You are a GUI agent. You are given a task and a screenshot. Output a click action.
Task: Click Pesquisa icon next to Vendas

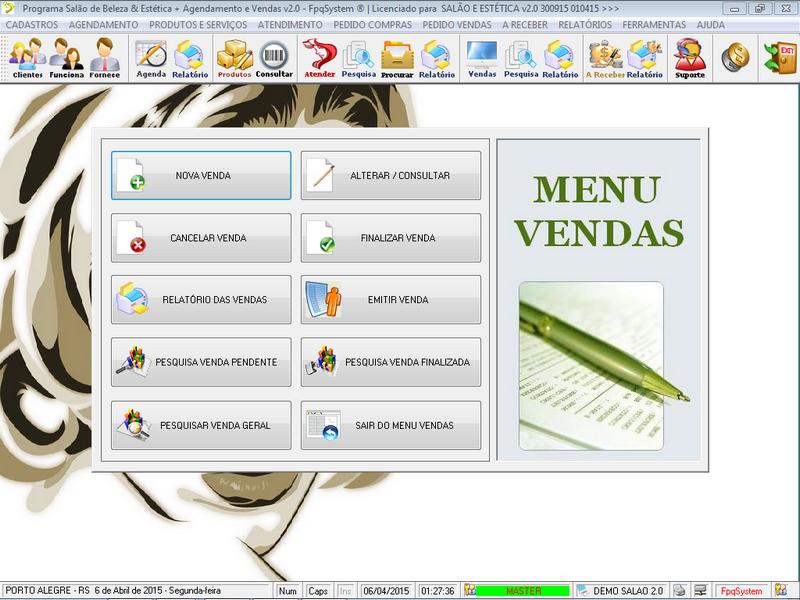(x=521, y=58)
